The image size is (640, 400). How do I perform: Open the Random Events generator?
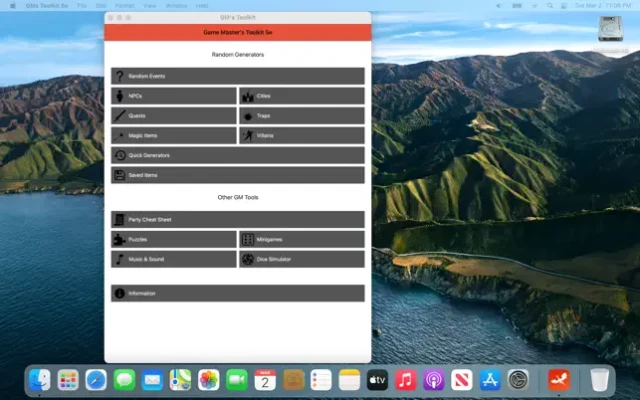coord(238,76)
